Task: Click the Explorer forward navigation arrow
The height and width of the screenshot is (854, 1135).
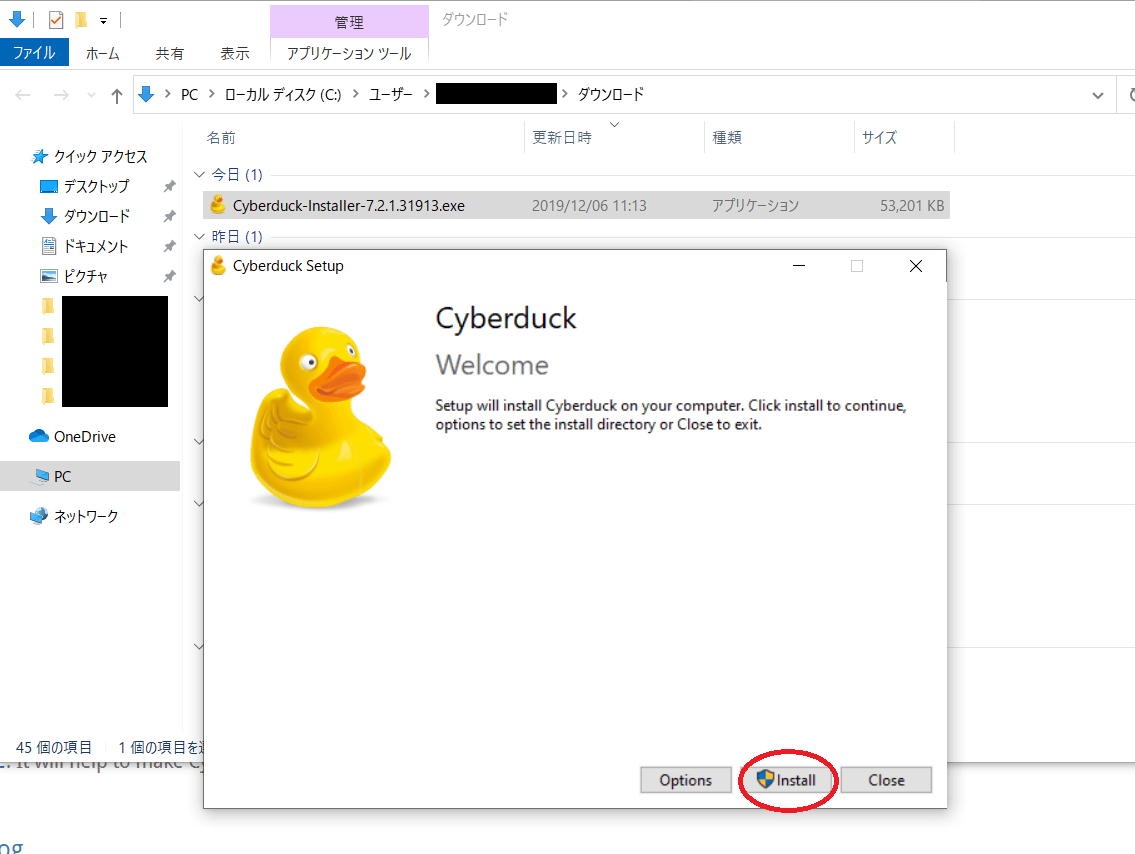Action: click(61, 95)
